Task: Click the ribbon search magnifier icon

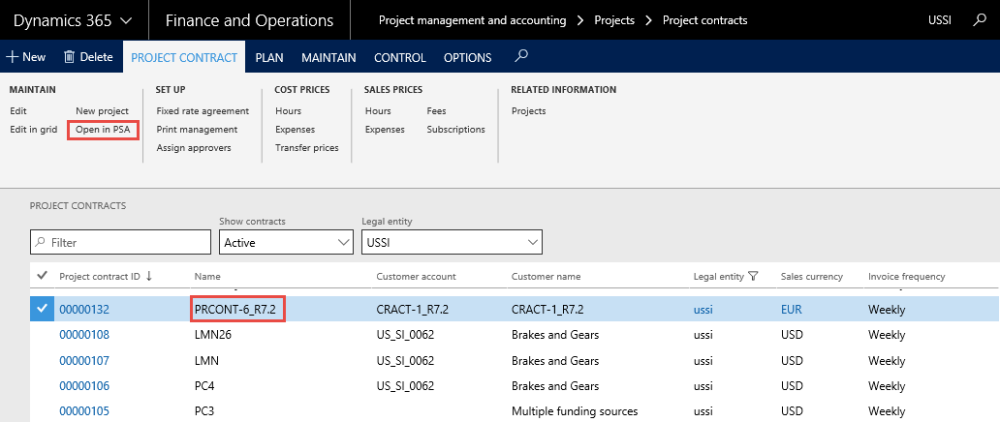Action: [x=522, y=56]
